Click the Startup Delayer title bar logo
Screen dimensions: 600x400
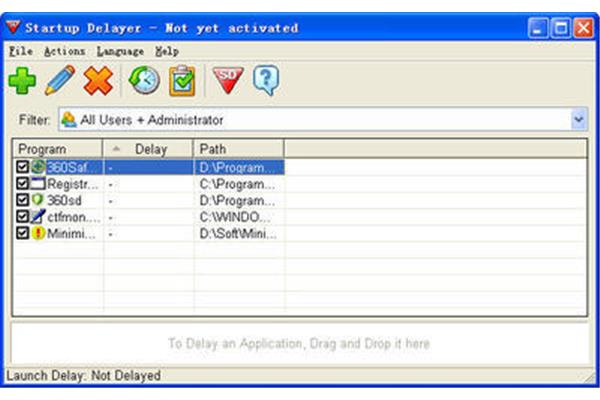[13, 27]
